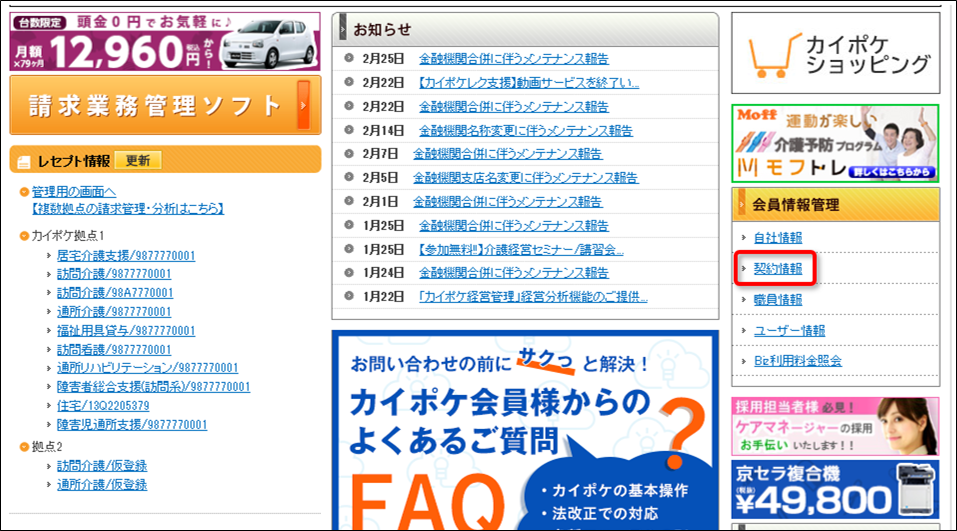957x531 pixels.
Task: Open 福祉用具貸与/9877770001 link
Action: click(x=126, y=330)
